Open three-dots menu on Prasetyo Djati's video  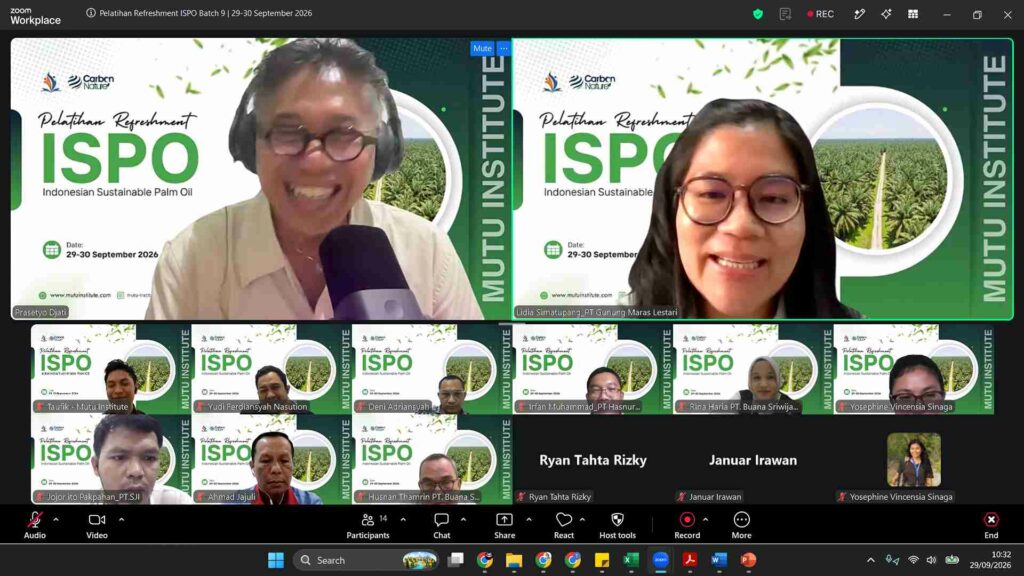click(x=504, y=48)
